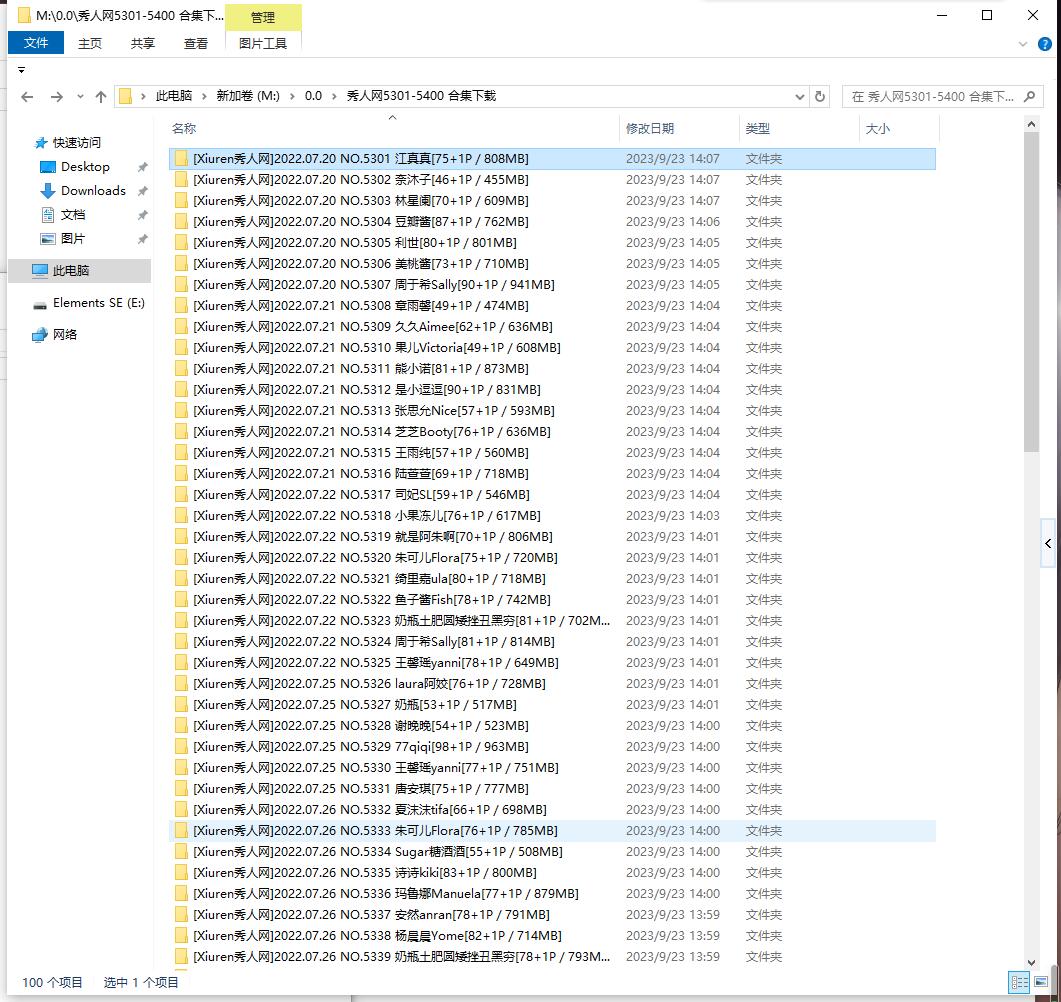Select folder icon of NO.5301 江真真
Image resolution: width=1061 pixels, height=1002 pixels.
[x=181, y=158]
